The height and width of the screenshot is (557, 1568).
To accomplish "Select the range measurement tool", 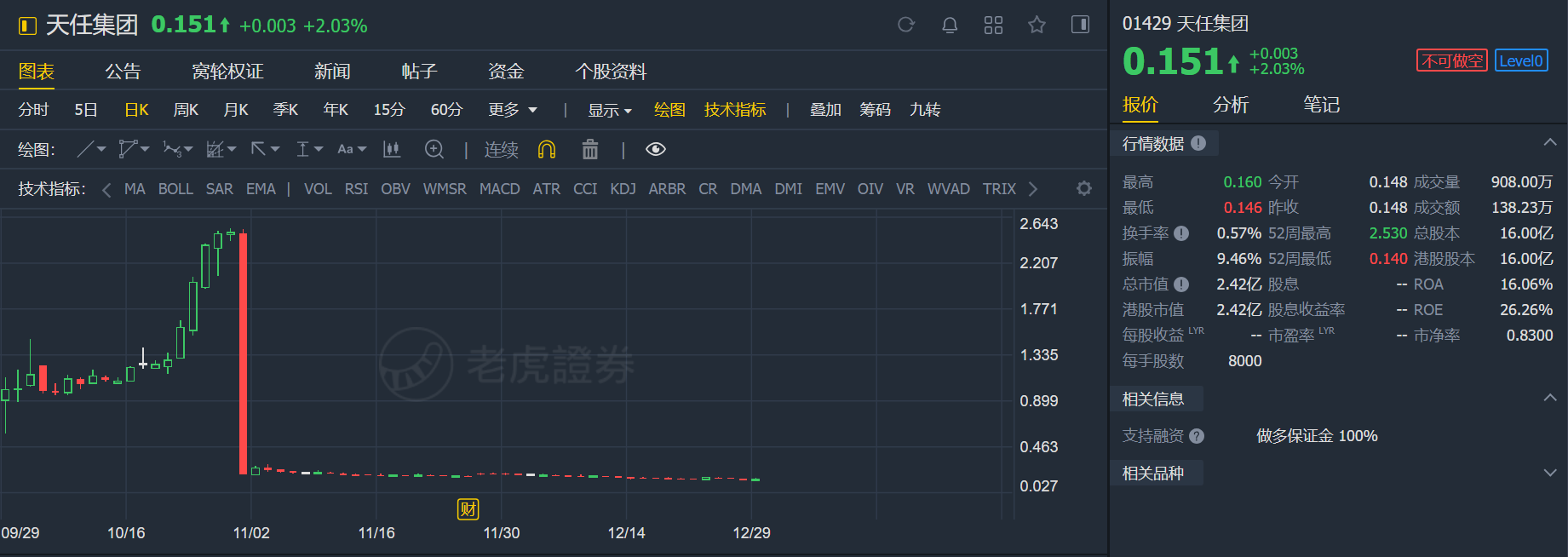I will (302, 150).
